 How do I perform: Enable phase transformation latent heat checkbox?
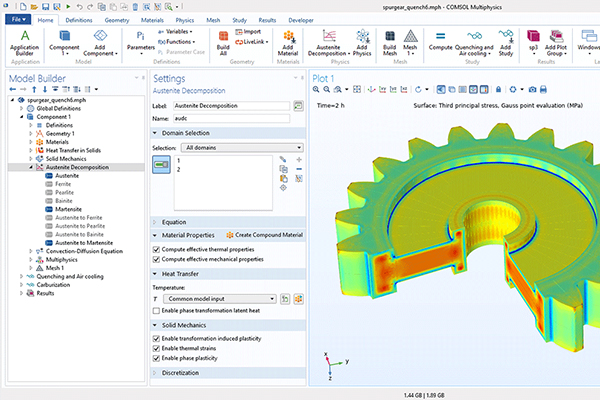click(x=157, y=311)
